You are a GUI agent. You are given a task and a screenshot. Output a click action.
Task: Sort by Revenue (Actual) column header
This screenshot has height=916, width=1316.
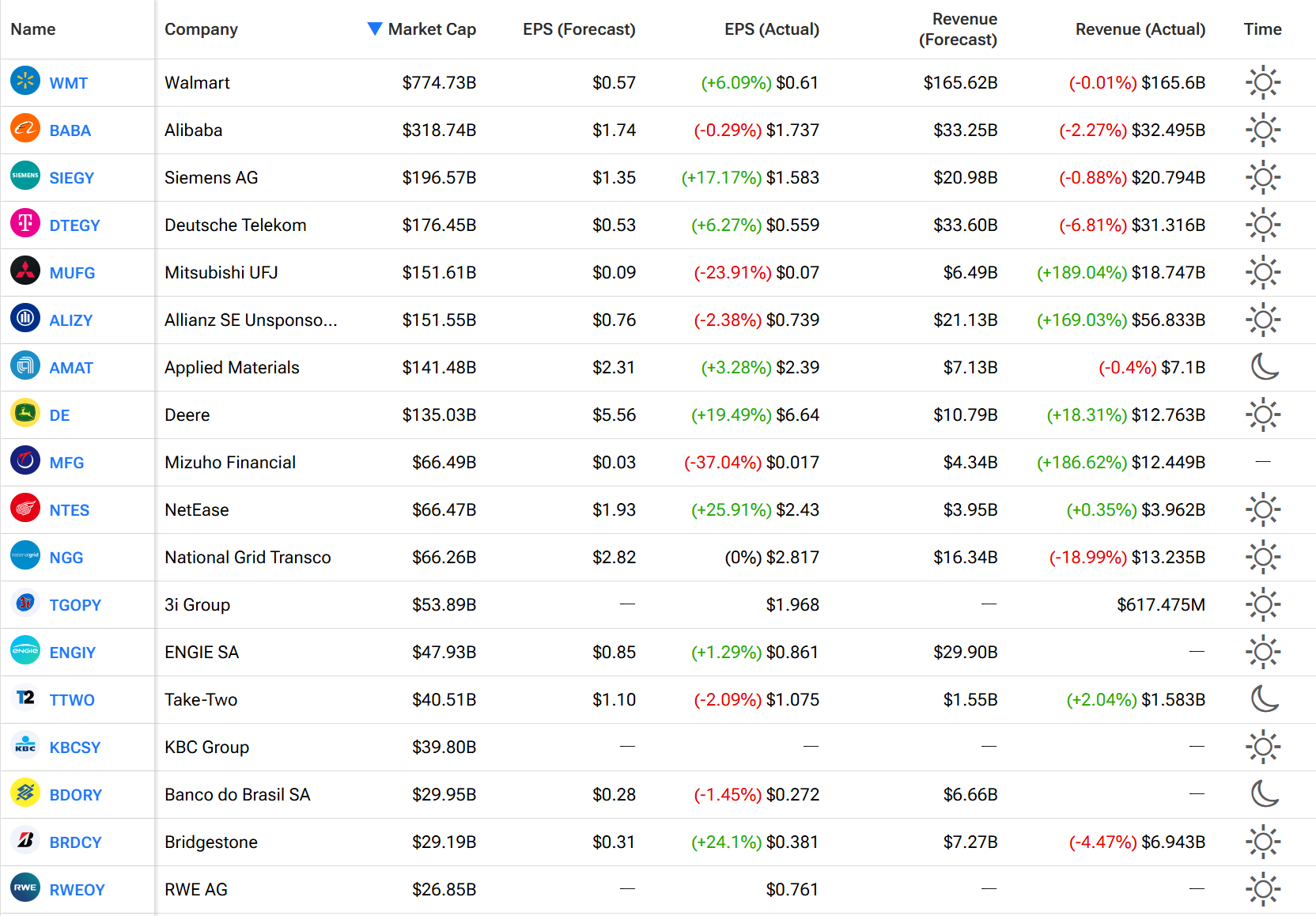click(1140, 29)
